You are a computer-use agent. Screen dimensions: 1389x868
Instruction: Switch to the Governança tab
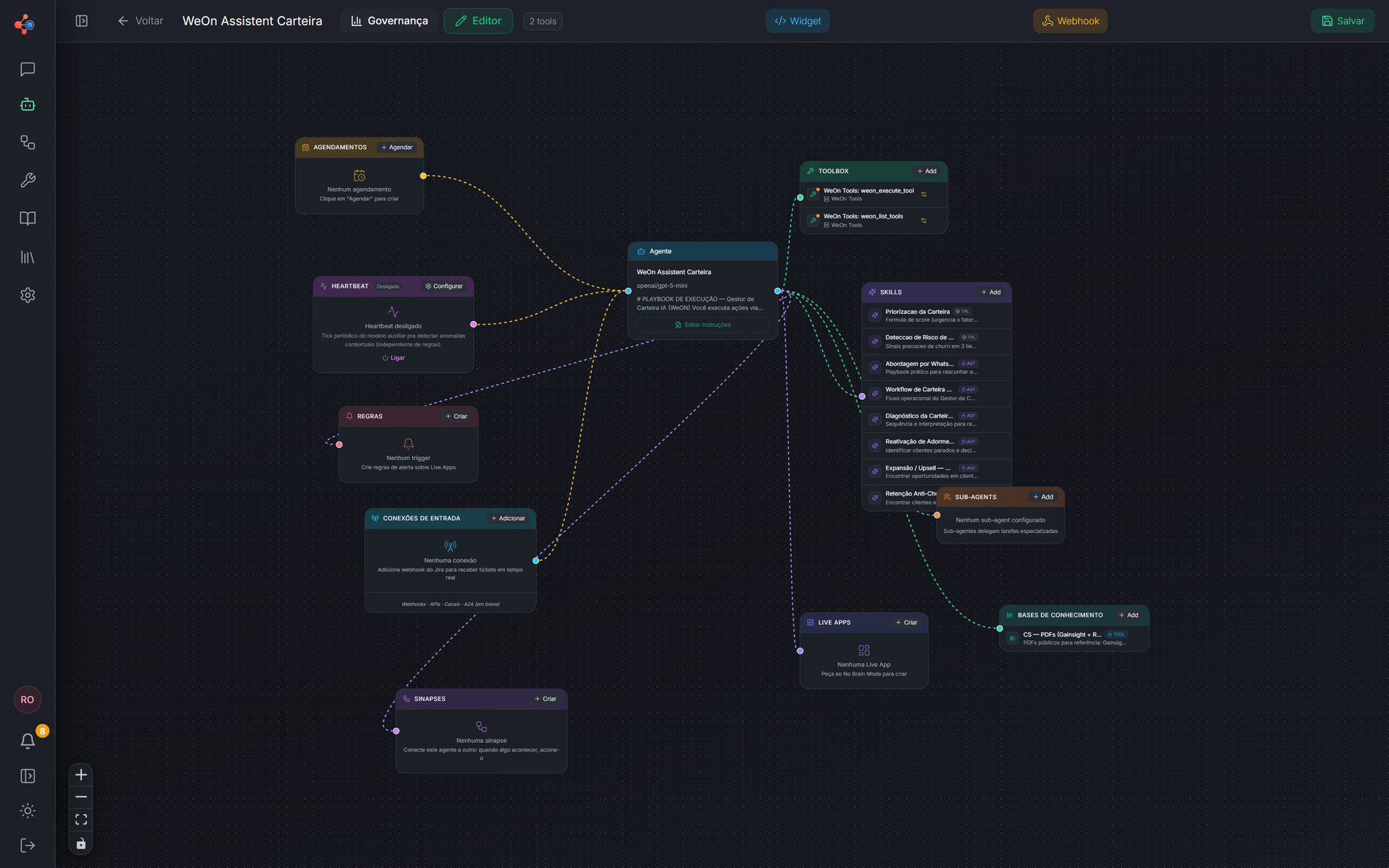(389, 21)
